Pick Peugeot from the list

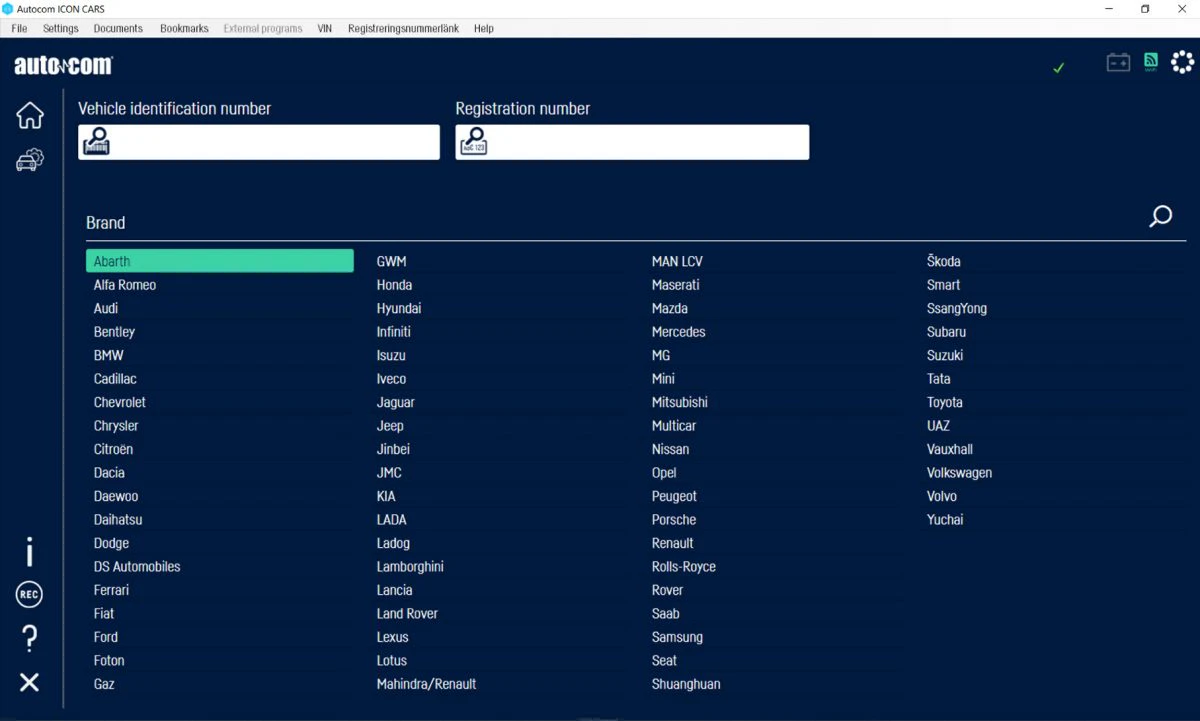pos(674,496)
